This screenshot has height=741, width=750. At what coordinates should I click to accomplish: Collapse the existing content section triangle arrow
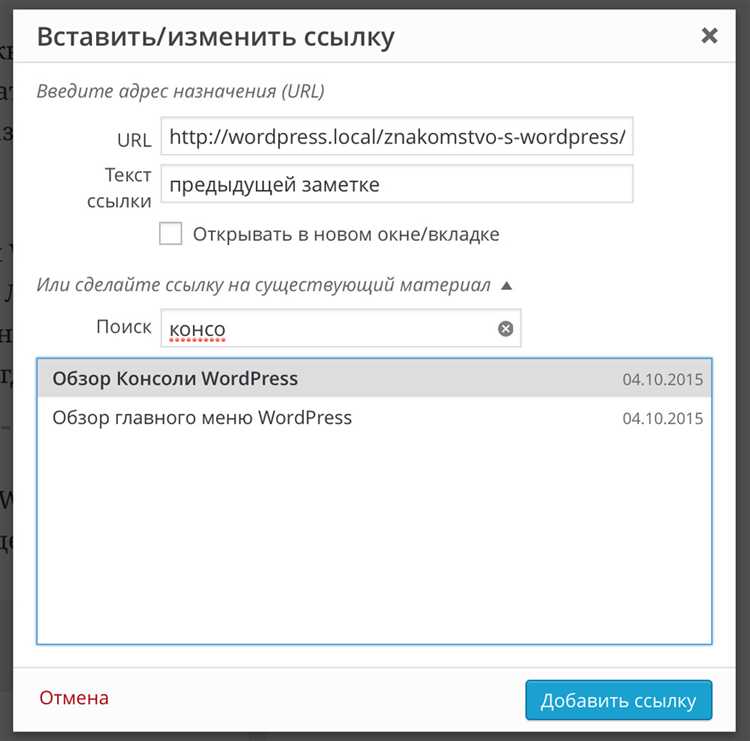click(506, 286)
